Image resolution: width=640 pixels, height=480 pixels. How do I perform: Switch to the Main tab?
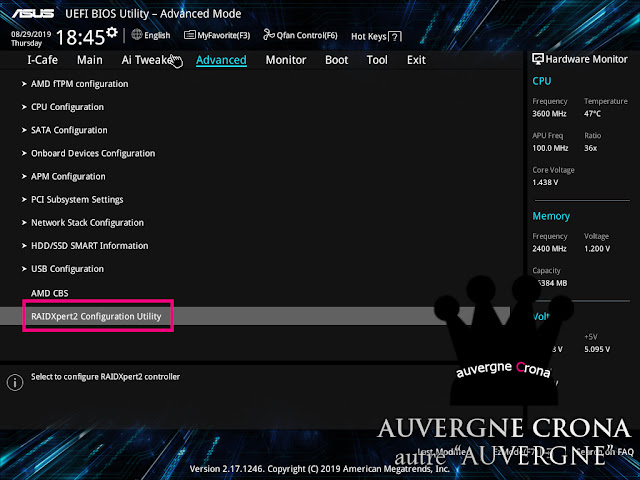tap(90, 60)
